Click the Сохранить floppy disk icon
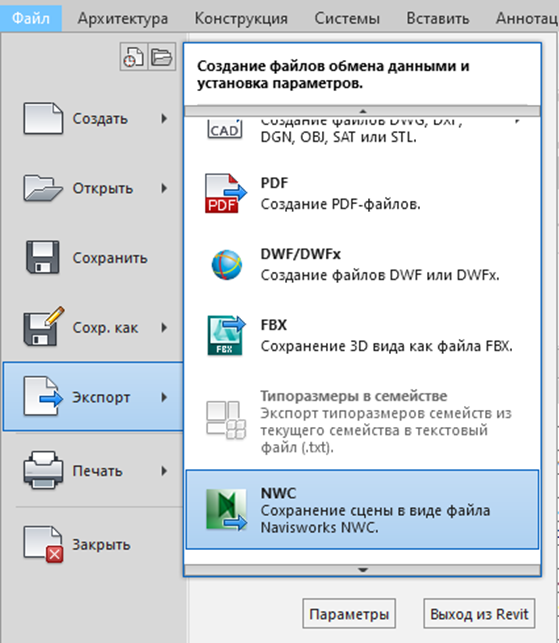The height and width of the screenshot is (643, 559). coord(43,258)
